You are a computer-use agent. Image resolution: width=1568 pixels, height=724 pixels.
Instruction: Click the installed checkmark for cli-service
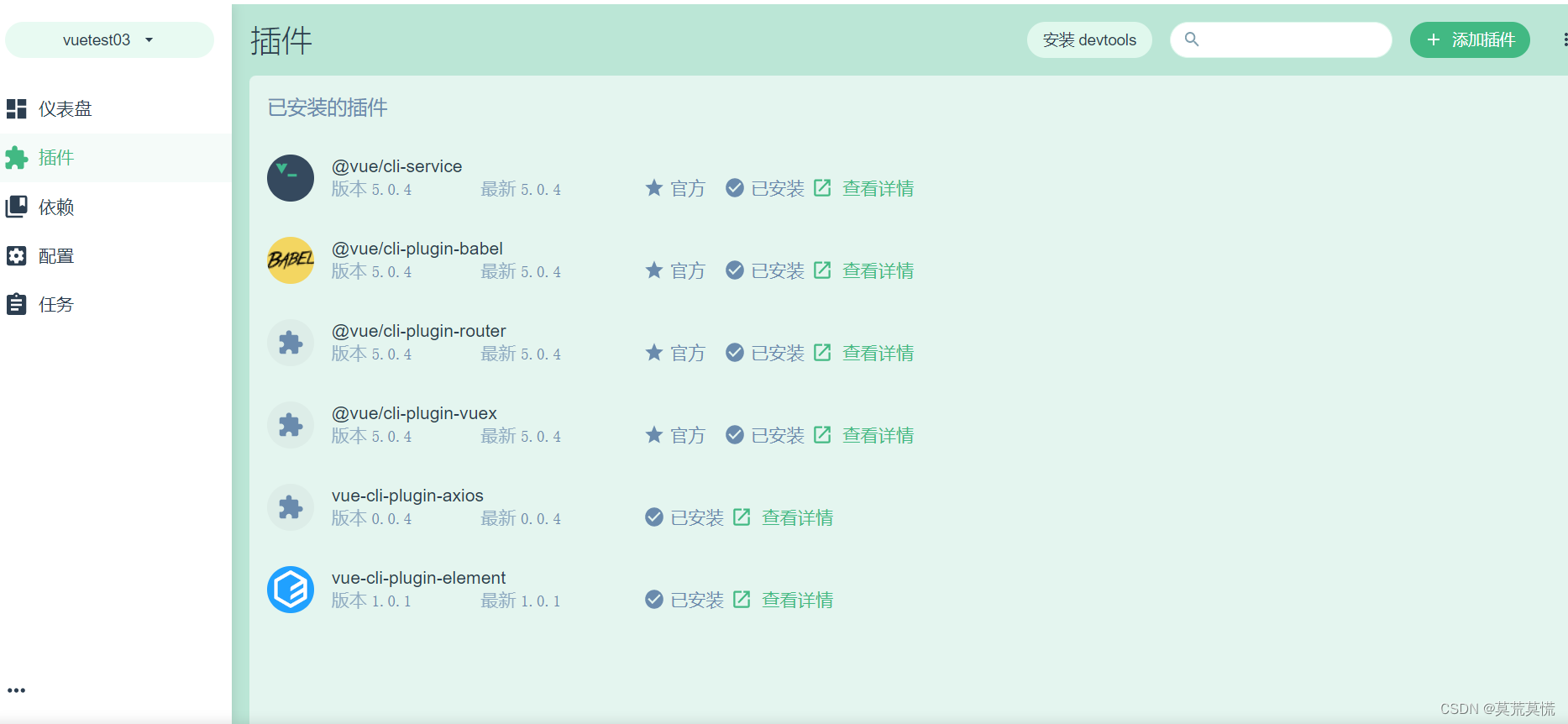[x=735, y=187]
